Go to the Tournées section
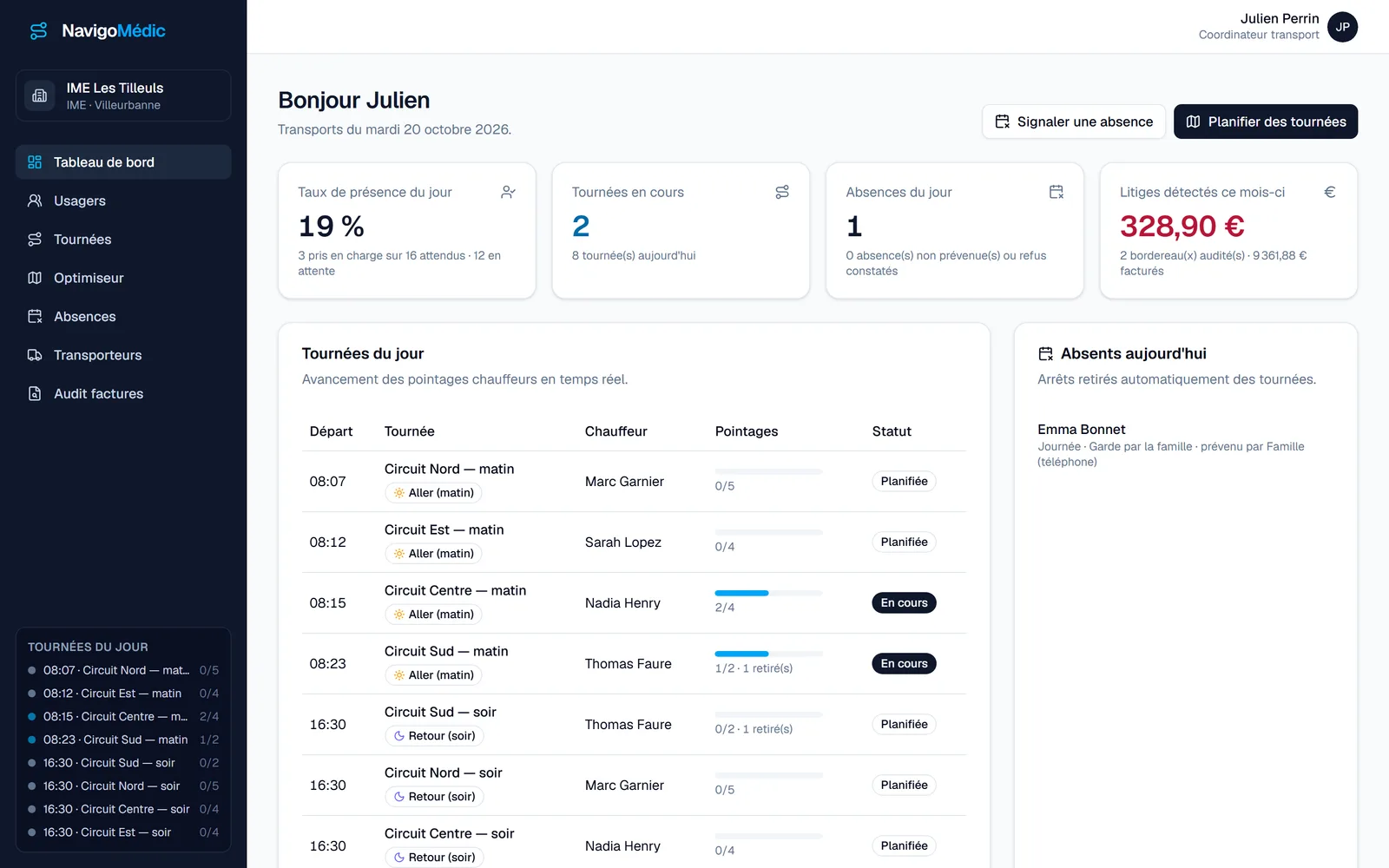Screen dimensions: 1389x868 coord(123,240)
